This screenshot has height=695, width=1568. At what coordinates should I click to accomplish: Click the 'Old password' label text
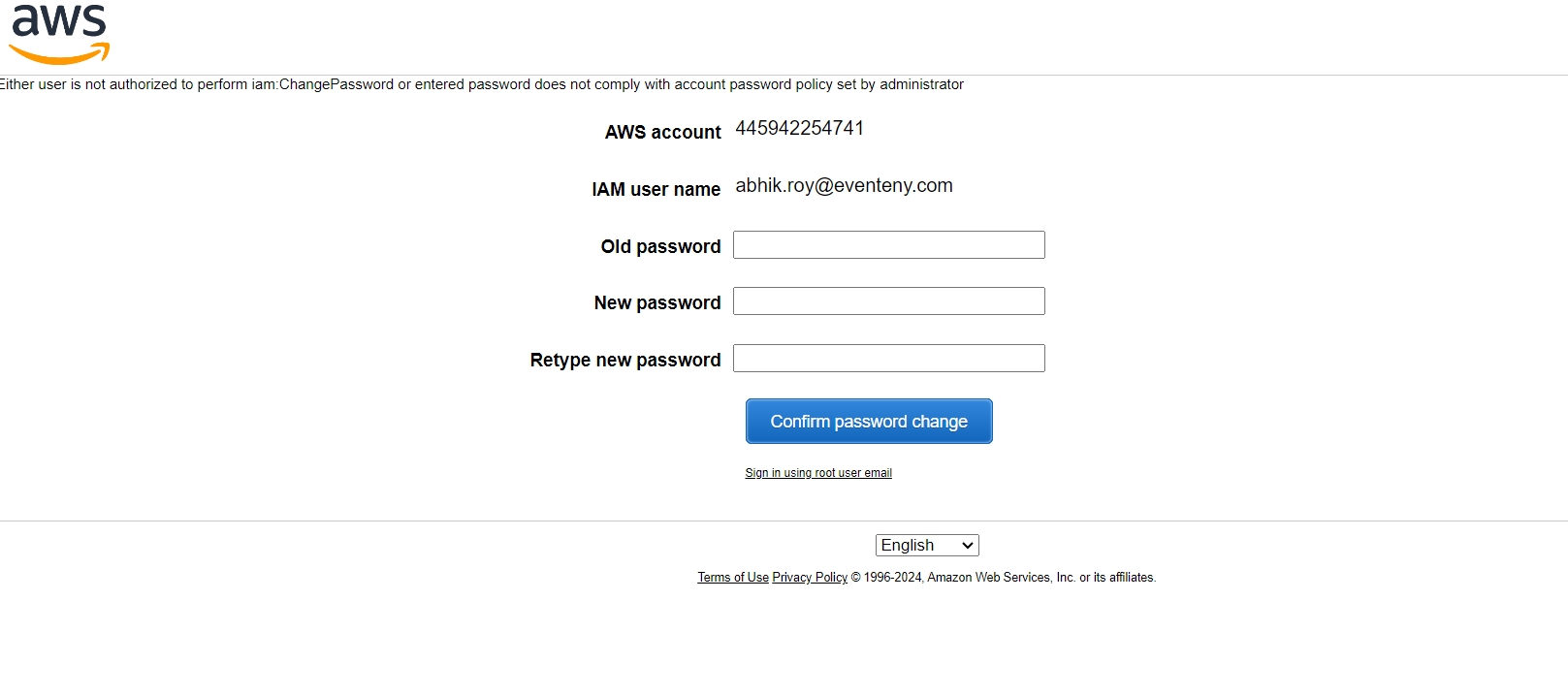click(x=660, y=246)
